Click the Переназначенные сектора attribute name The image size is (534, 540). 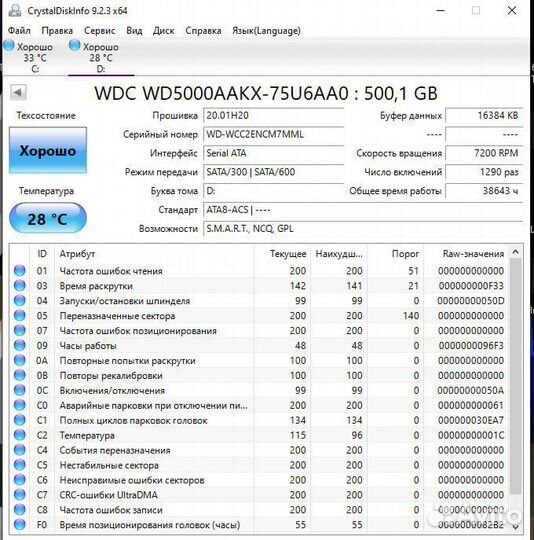tap(117, 316)
